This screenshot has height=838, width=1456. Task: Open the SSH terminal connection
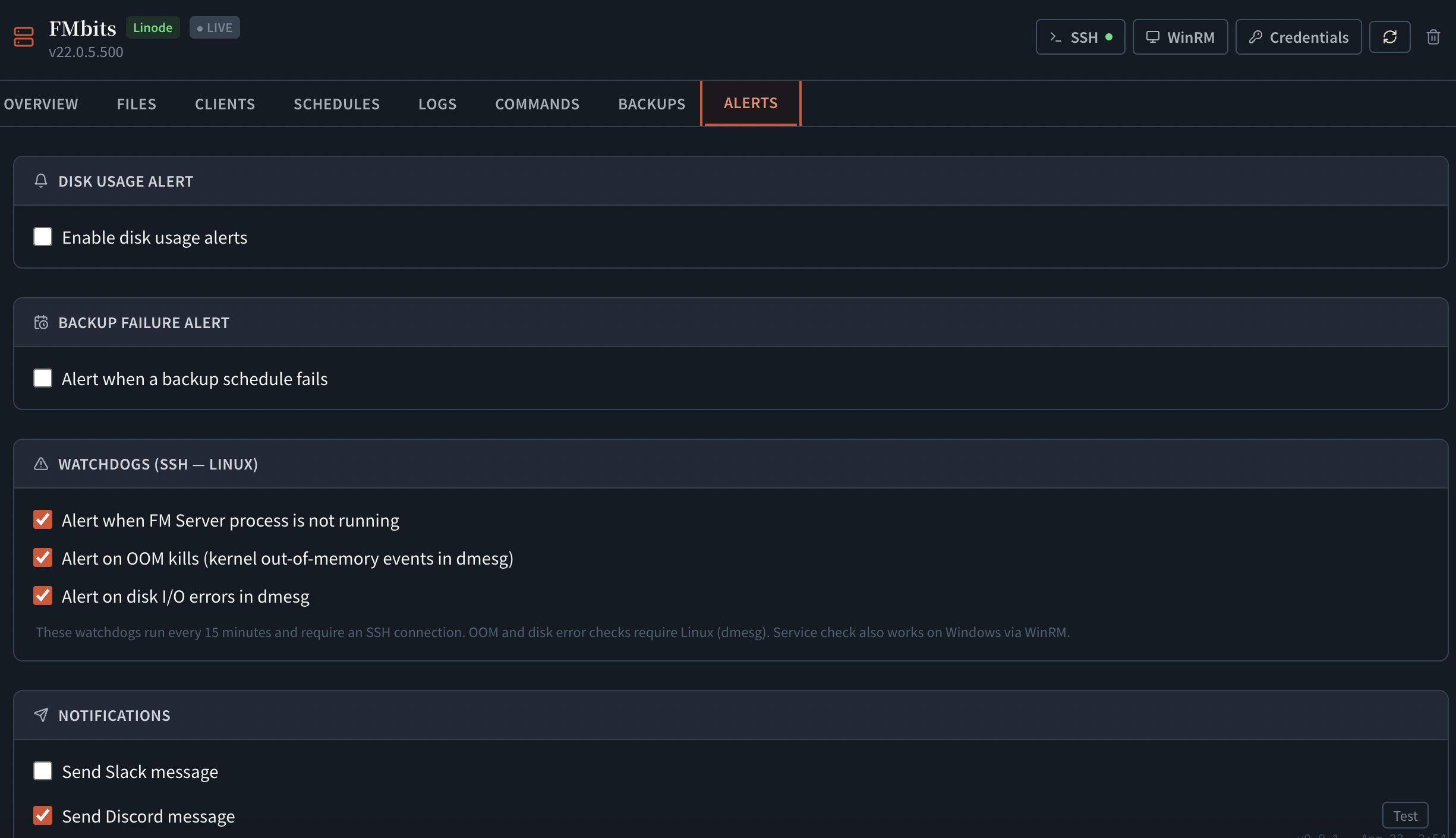click(1080, 37)
